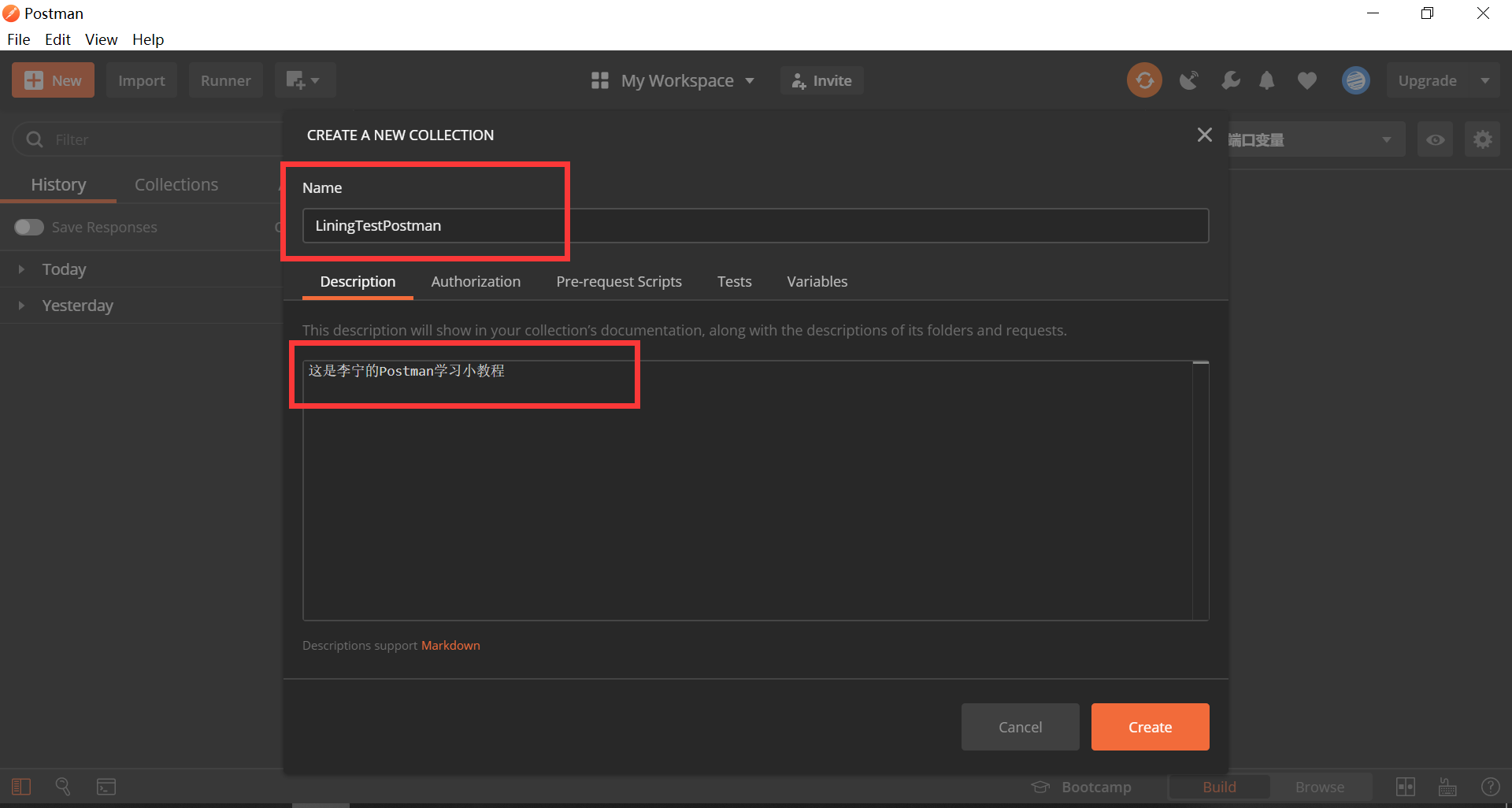Switch to Browse mode
1512x808 pixels.
[x=1320, y=787]
